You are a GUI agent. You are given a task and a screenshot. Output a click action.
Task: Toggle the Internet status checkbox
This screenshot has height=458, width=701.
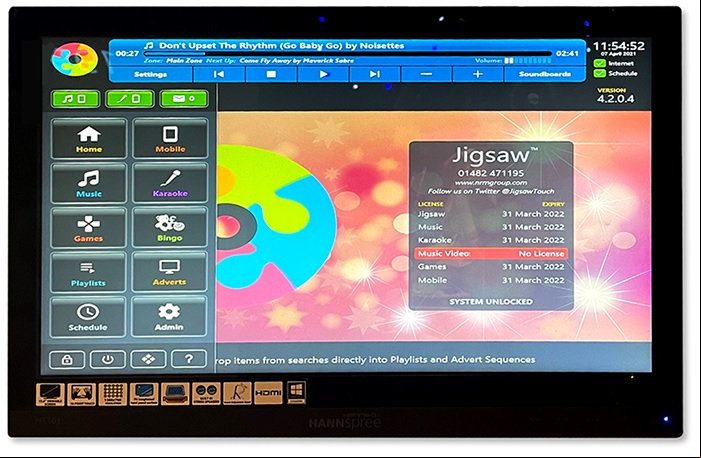point(600,64)
